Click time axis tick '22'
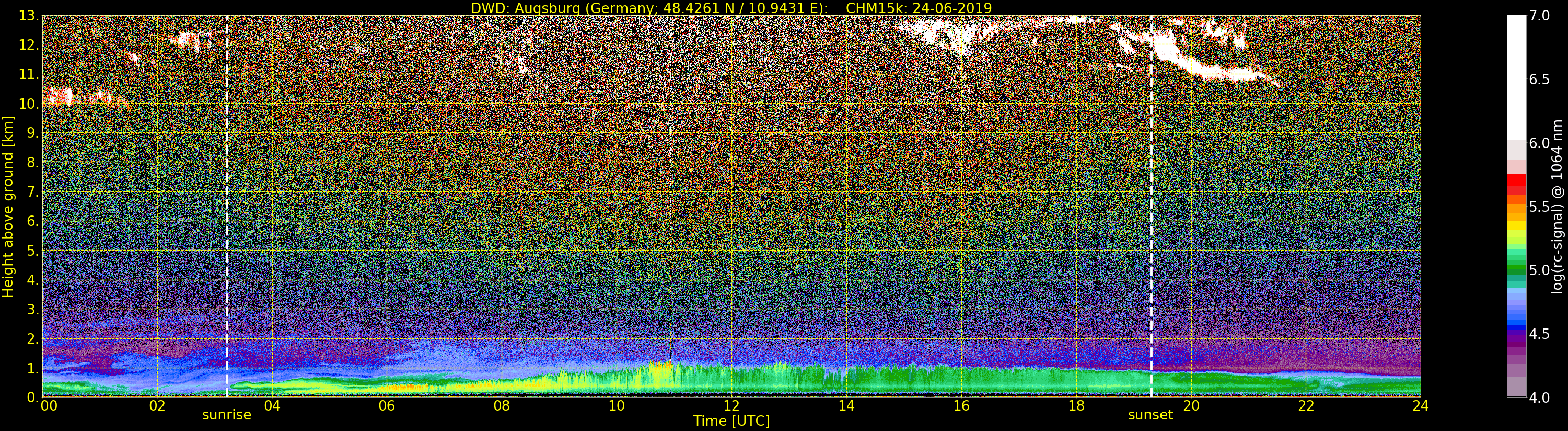The height and width of the screenshot is (431, 1568). (x=1306, y=405)
